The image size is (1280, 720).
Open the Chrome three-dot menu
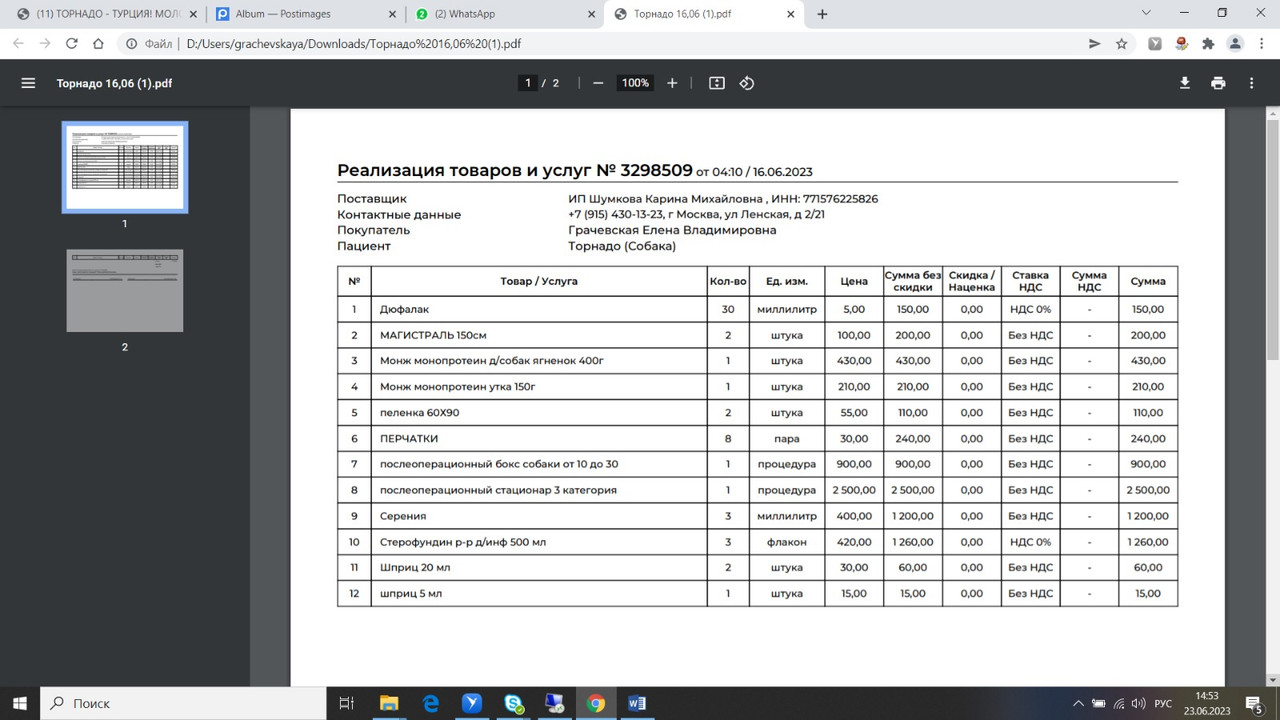[x=1261, y=44]
